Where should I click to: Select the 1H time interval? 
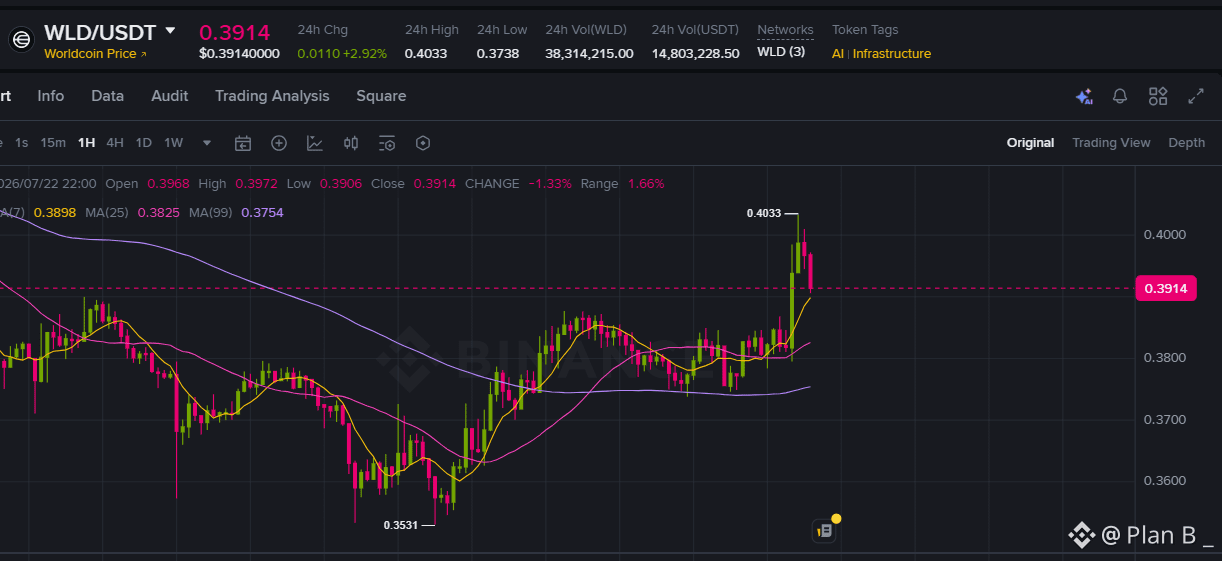coord(87,143)
